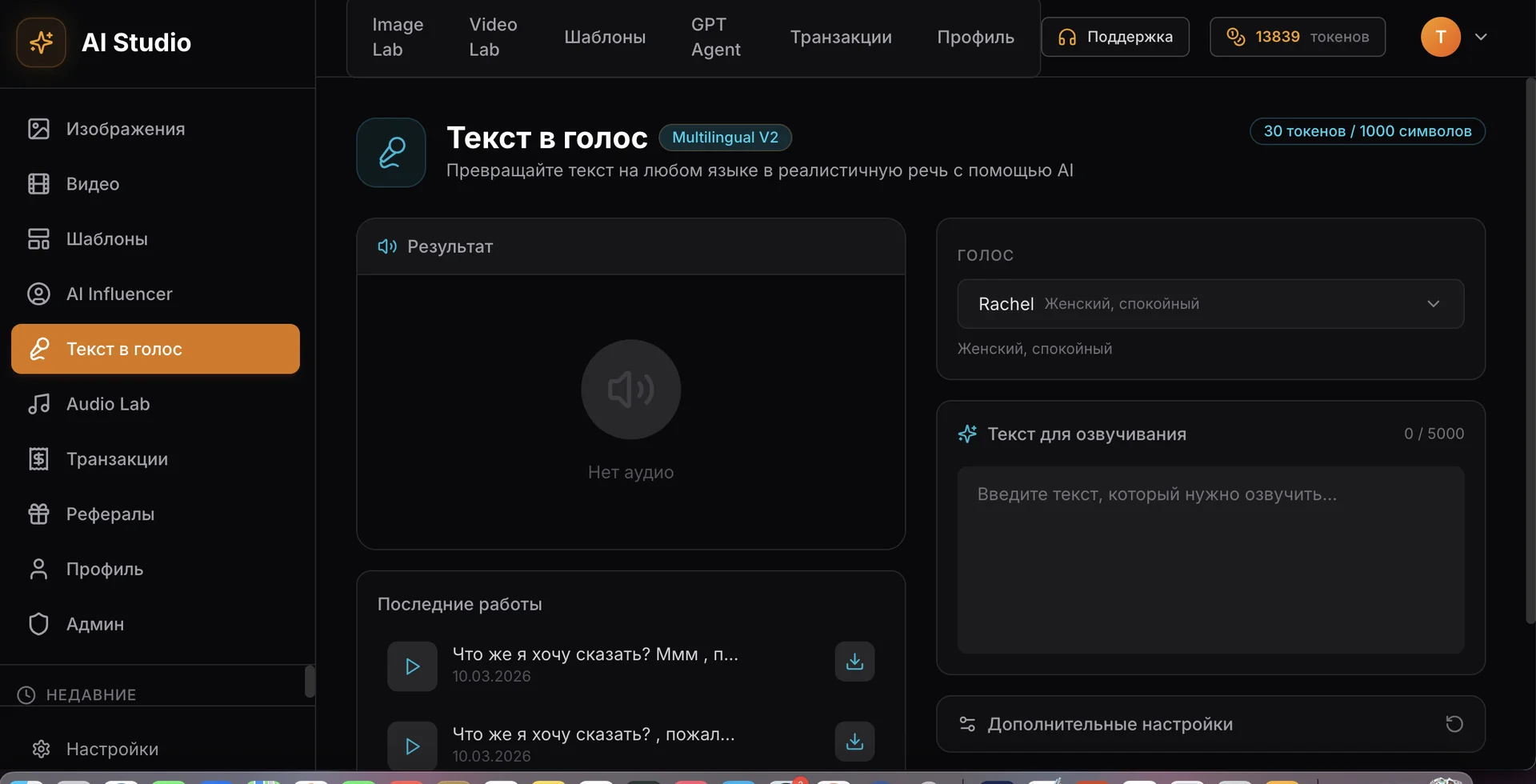Open Транзакции top navigation tab
Viewport: 1536px width, 784px height.
[x=841, y=37]
